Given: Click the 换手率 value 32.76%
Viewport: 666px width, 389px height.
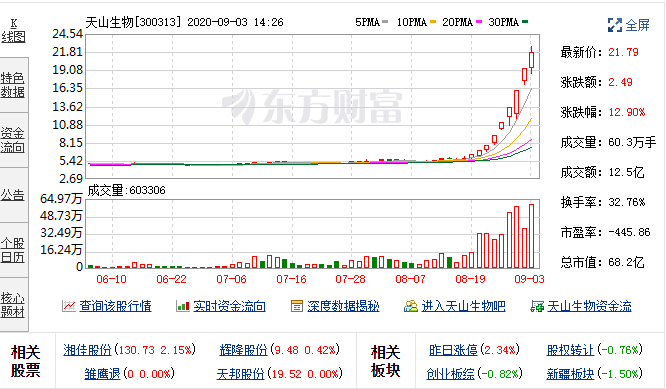Looking at the screenshot, I should (x=626, y=202).
